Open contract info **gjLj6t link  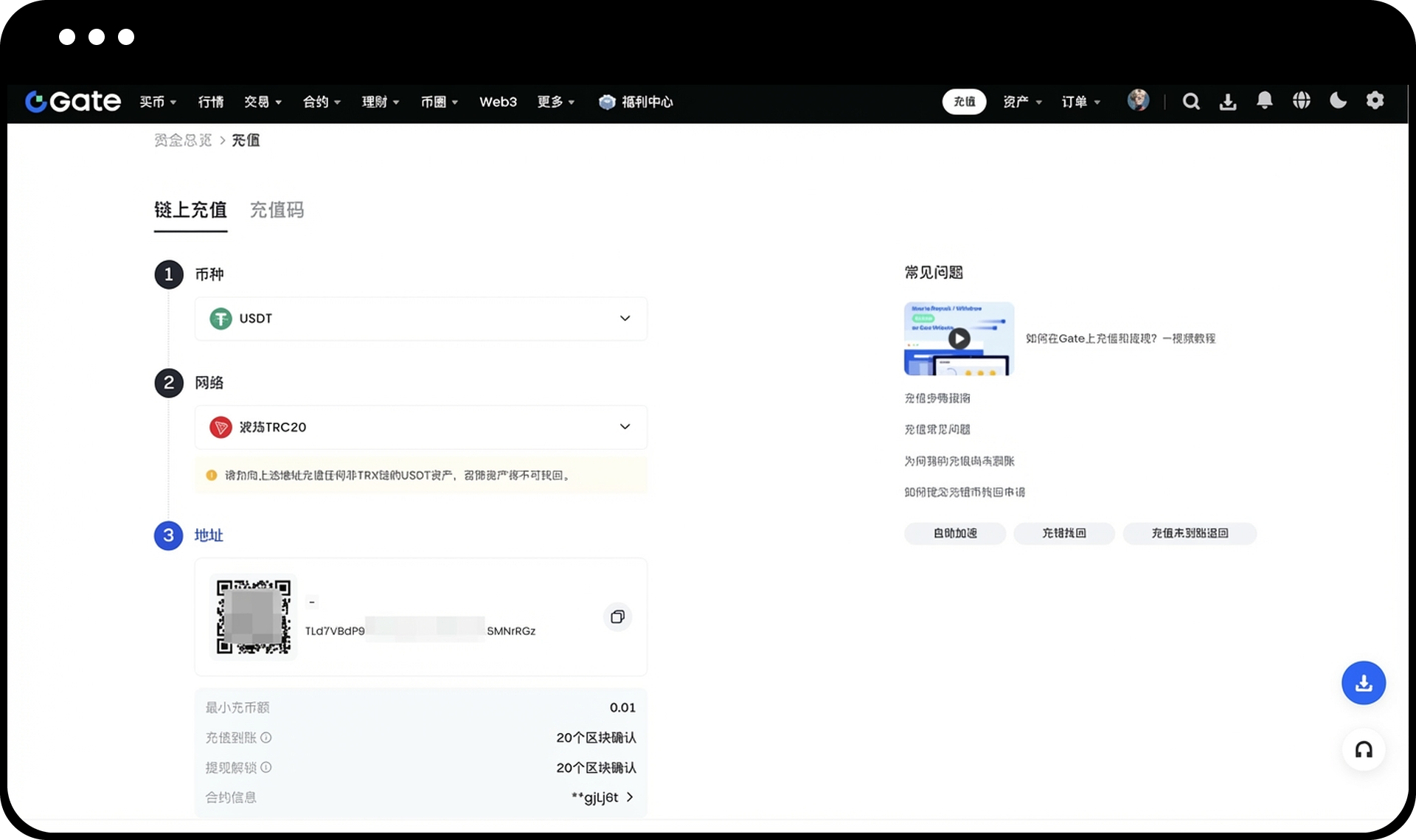pyautogui.click(x=602, y=797)
